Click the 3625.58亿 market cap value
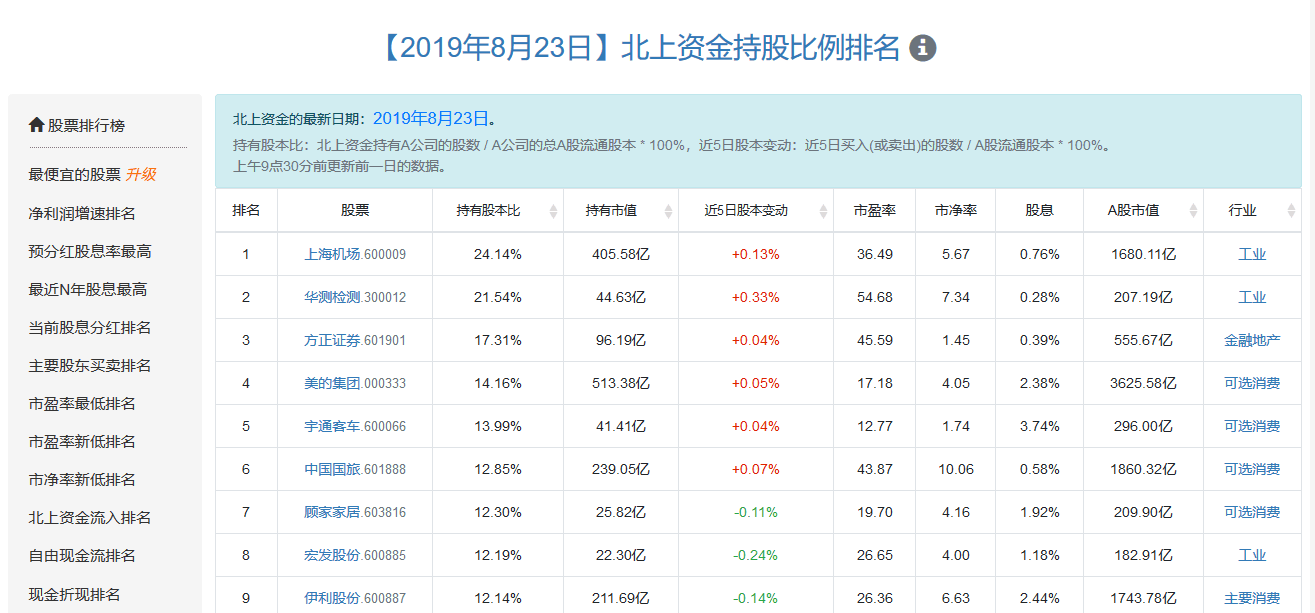 (1144, 383)
